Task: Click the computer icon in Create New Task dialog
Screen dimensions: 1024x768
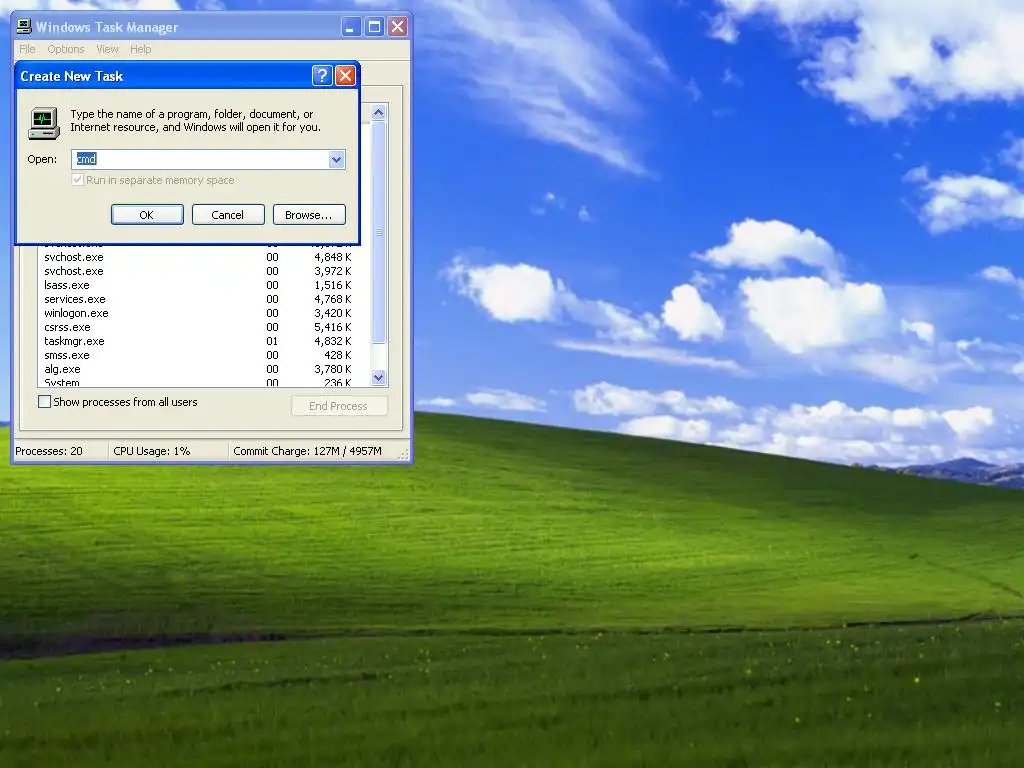Action: pyautogui.click(x=44, y=123)
